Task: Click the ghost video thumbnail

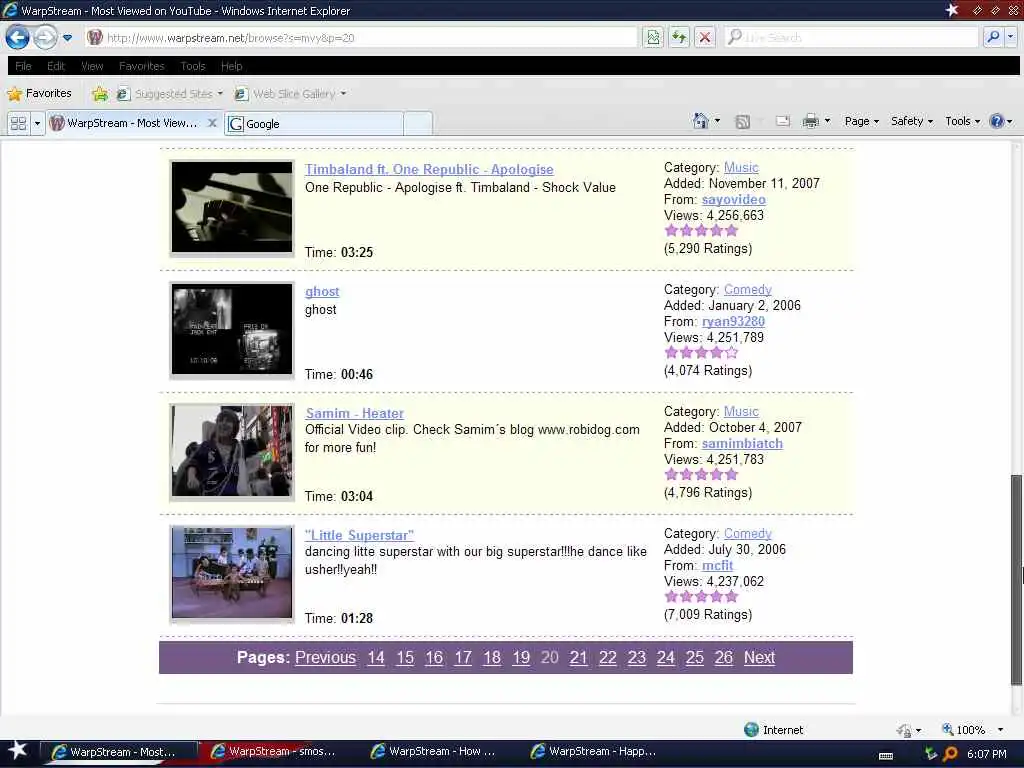Action: coord(232,329)
